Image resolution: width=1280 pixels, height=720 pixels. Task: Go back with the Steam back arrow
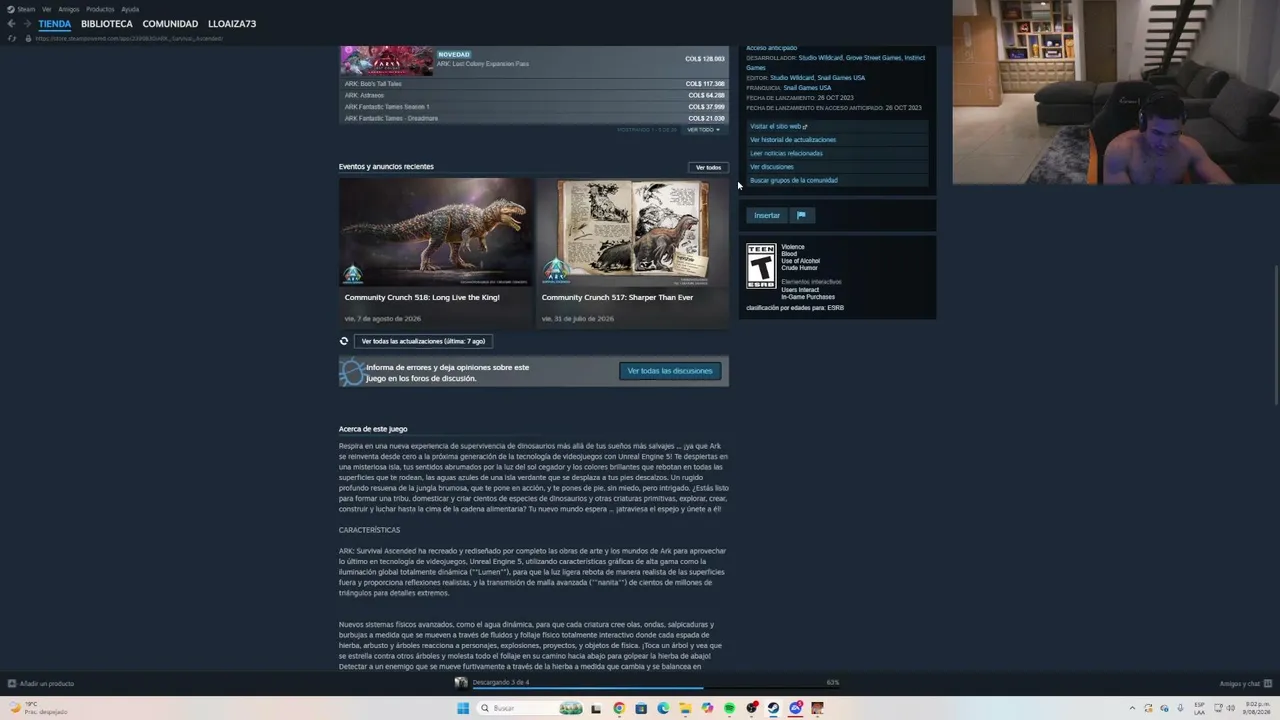pos(11,24)
